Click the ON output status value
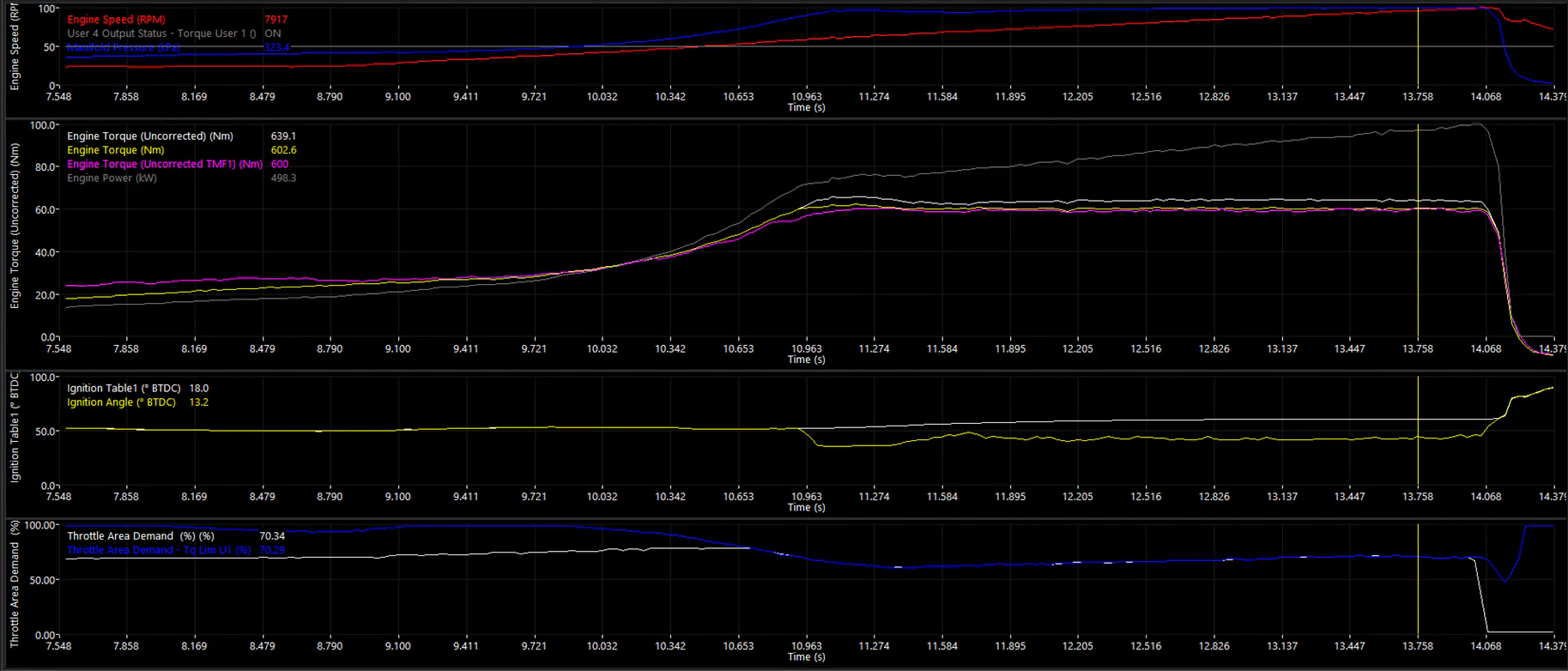The image size is (1568, 671). click(x=272, y=33)
